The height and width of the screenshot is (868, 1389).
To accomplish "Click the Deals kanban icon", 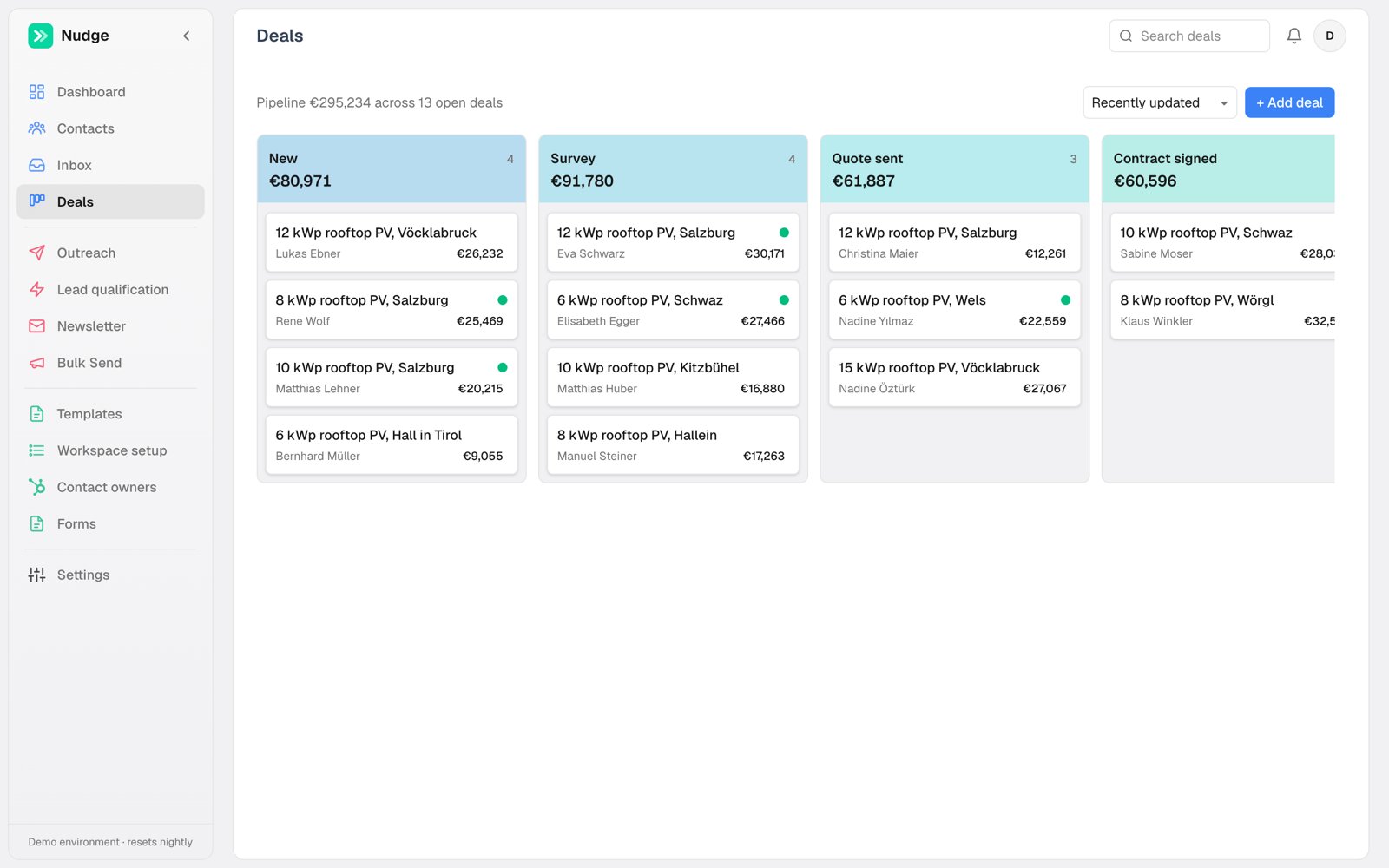I will pyautogui.click(x=36, y=201).
